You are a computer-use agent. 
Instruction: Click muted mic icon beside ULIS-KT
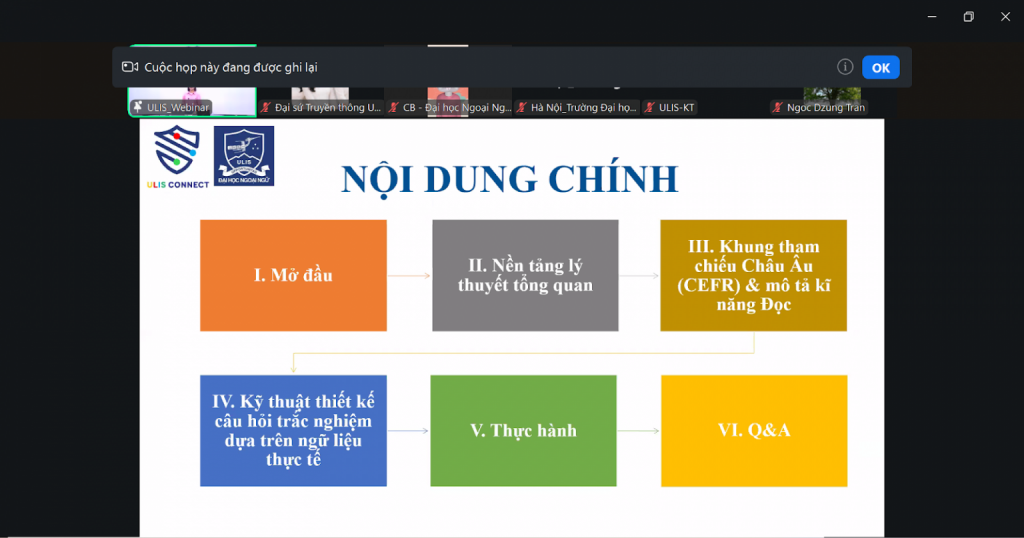point(650,107)
